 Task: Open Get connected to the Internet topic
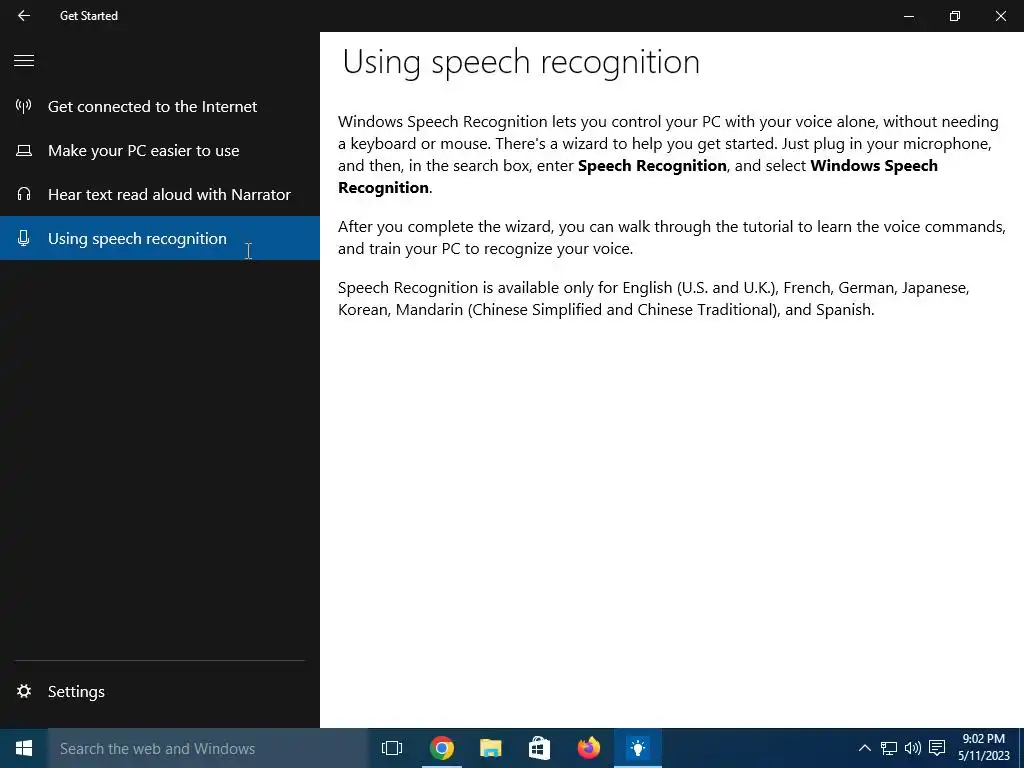(x=160, y=106)
